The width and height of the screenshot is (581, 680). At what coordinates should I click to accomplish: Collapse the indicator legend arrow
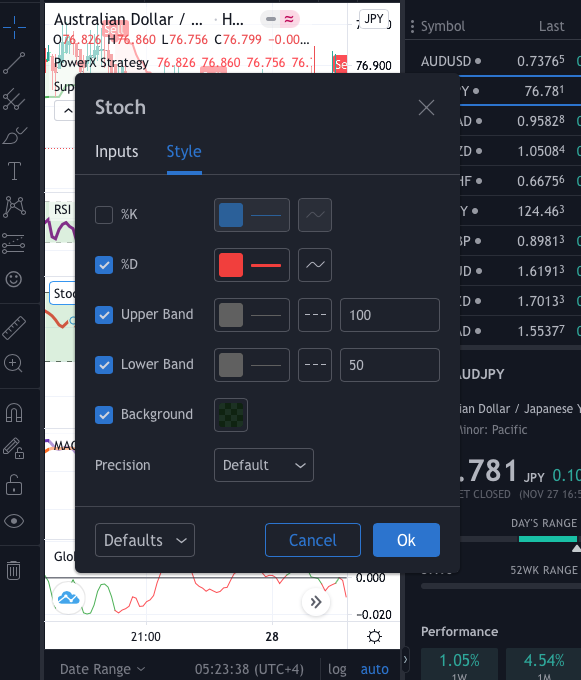pyautogui.click(x=68, y=111)
